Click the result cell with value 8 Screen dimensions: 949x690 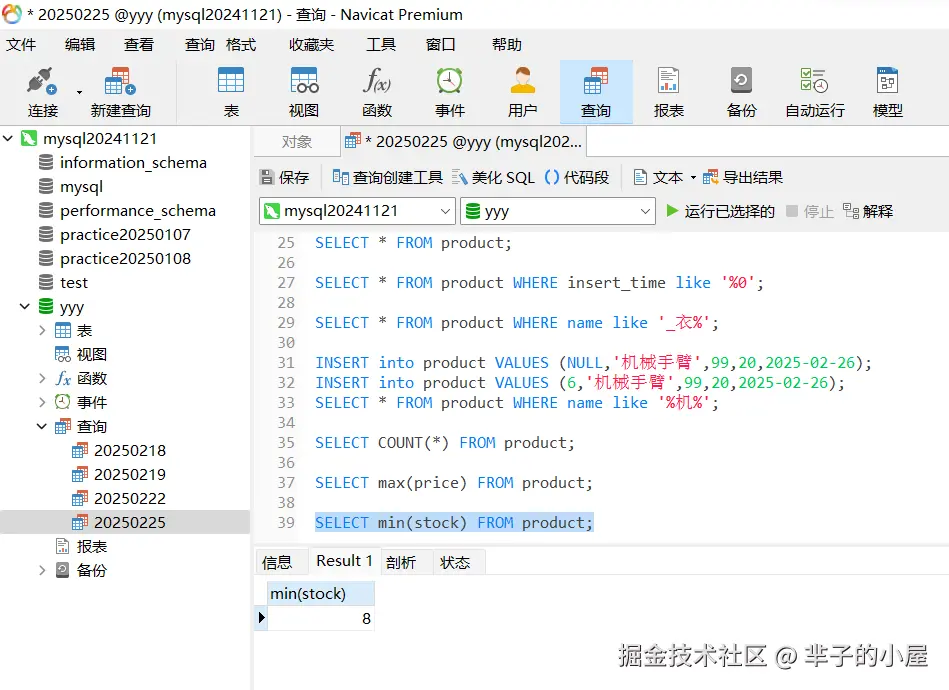click(321, 619)
